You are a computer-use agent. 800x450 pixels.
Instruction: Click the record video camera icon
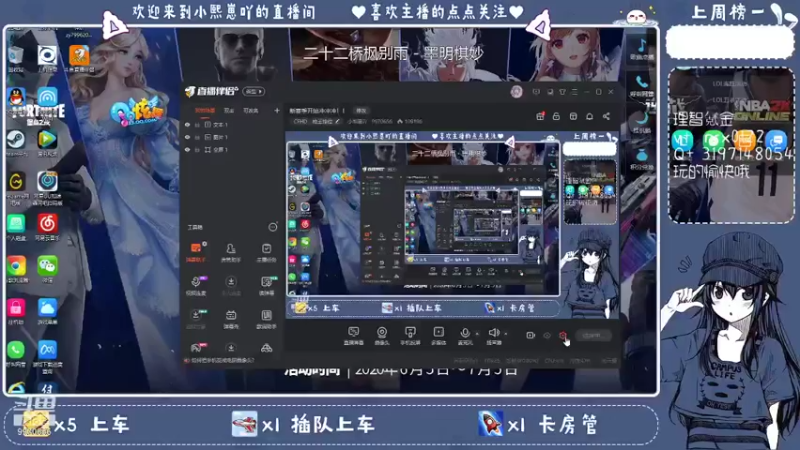(531, 335)
